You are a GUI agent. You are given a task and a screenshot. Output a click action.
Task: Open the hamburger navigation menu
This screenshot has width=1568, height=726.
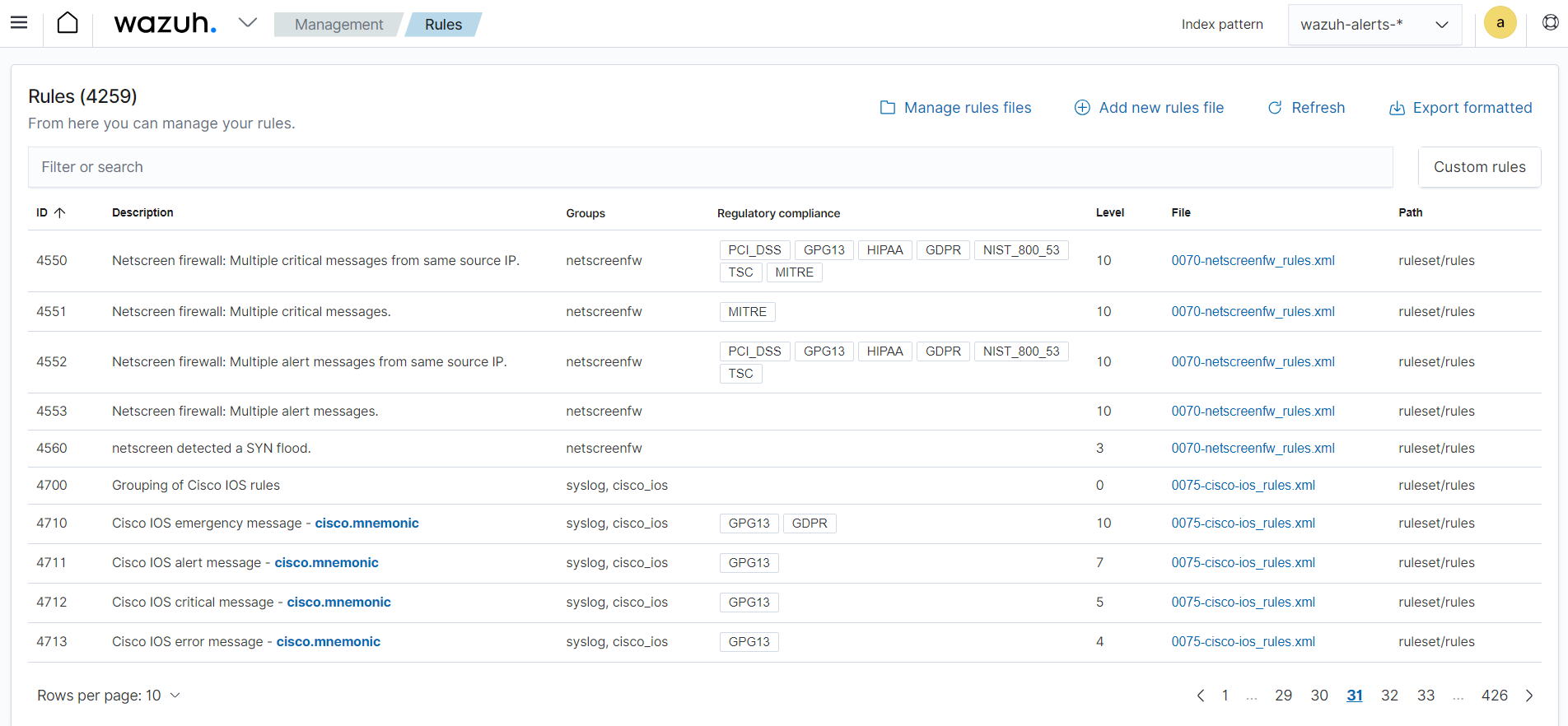(19, 23)
